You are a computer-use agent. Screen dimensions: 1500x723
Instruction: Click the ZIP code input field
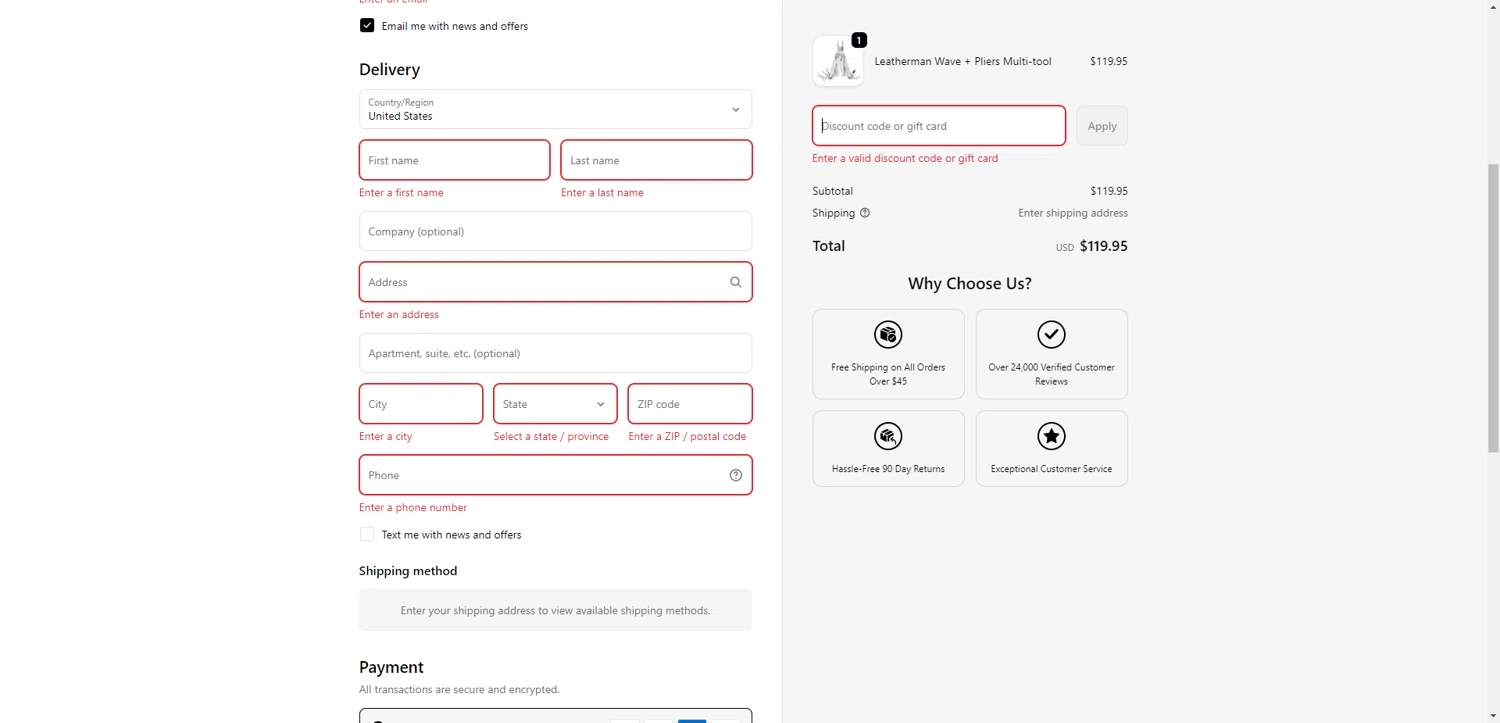[x=689, y=404]
